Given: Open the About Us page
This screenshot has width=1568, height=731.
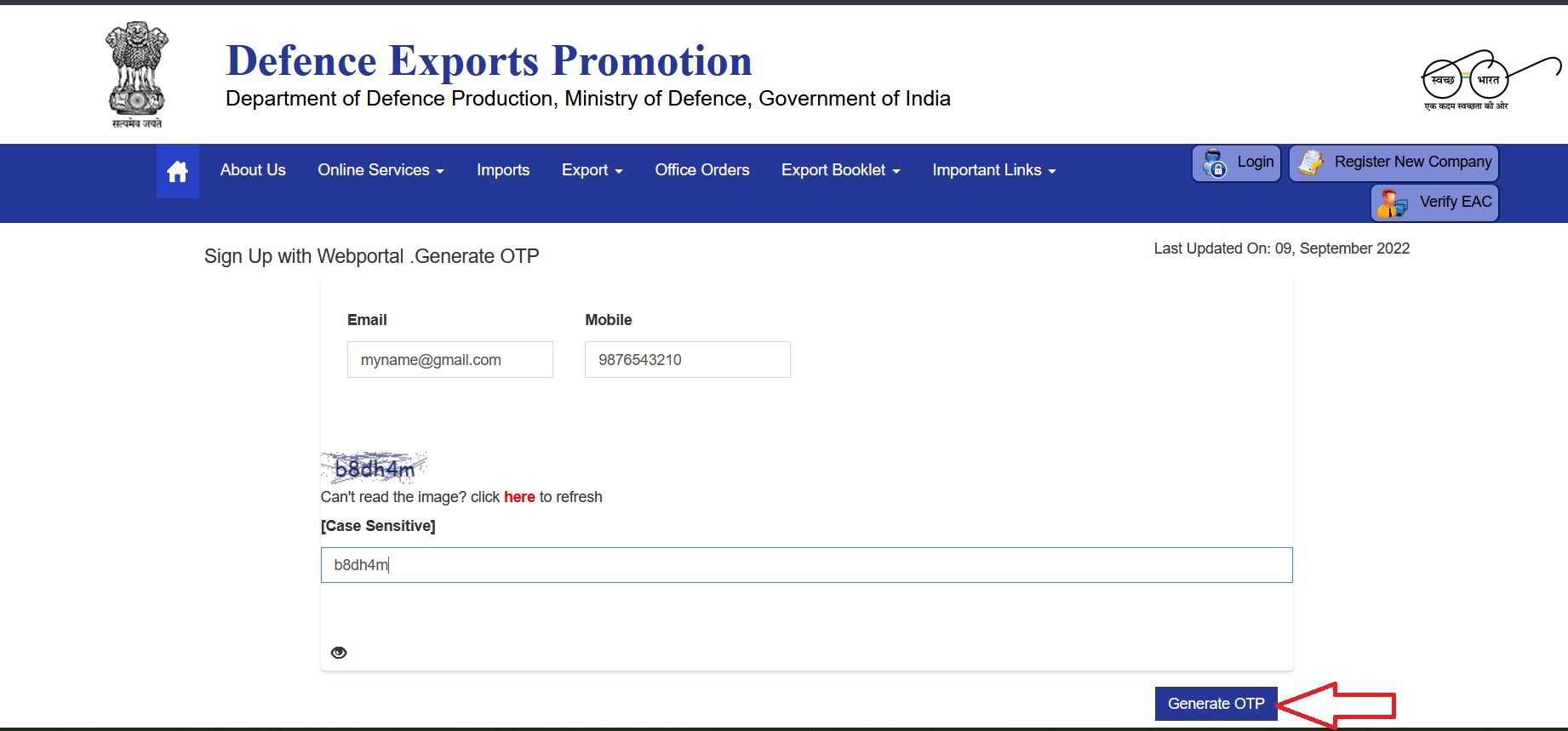Looking at the screenshot, I should [253, 170].
